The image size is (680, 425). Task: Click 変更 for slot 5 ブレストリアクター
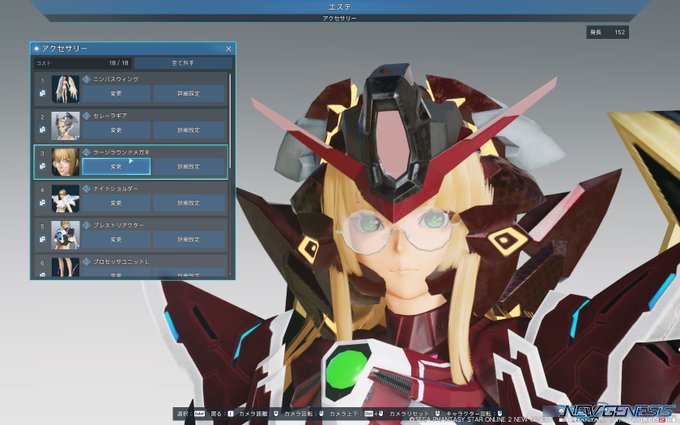pos(116,239)
